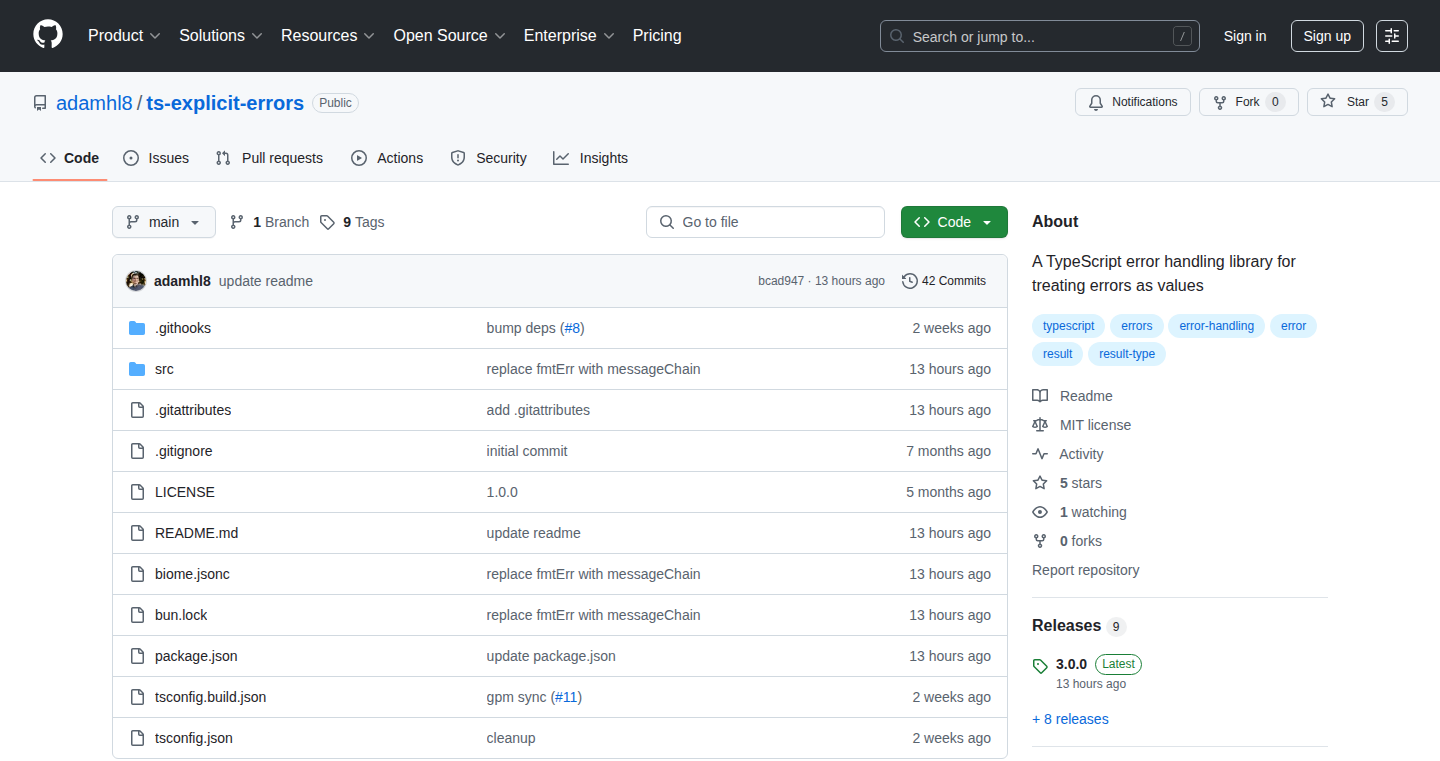Click the notifications bell icon

(1096, 102)
